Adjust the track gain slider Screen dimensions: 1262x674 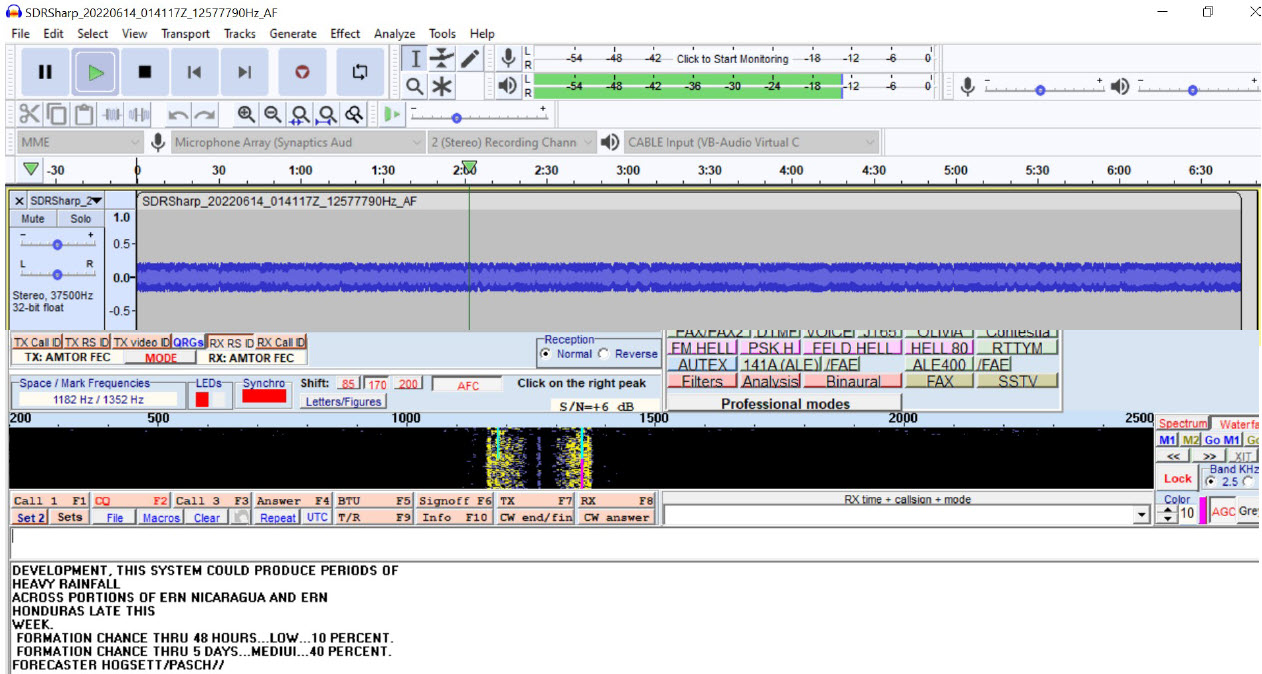[57, 244]
